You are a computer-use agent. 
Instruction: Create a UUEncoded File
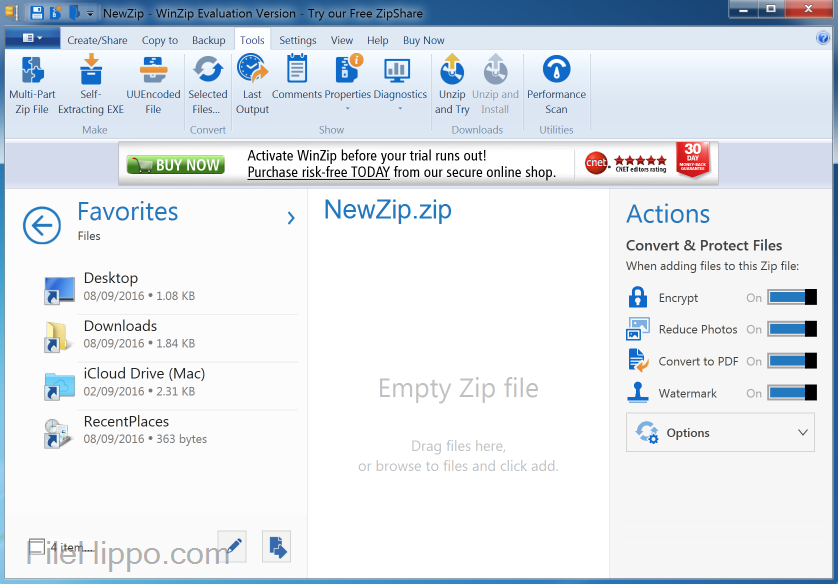click(x=152, y=85)
